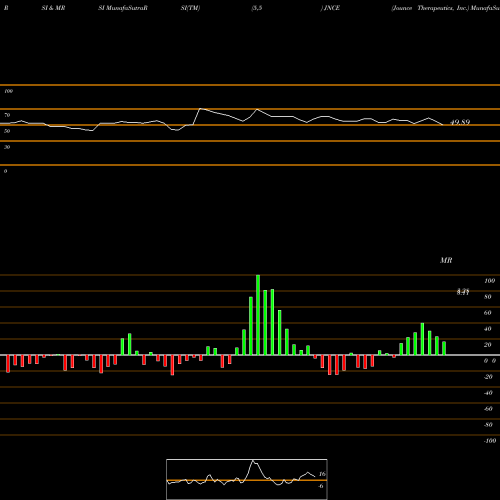
Task: Click the -60 label on MR axis
Action: [x=488, y=409]
